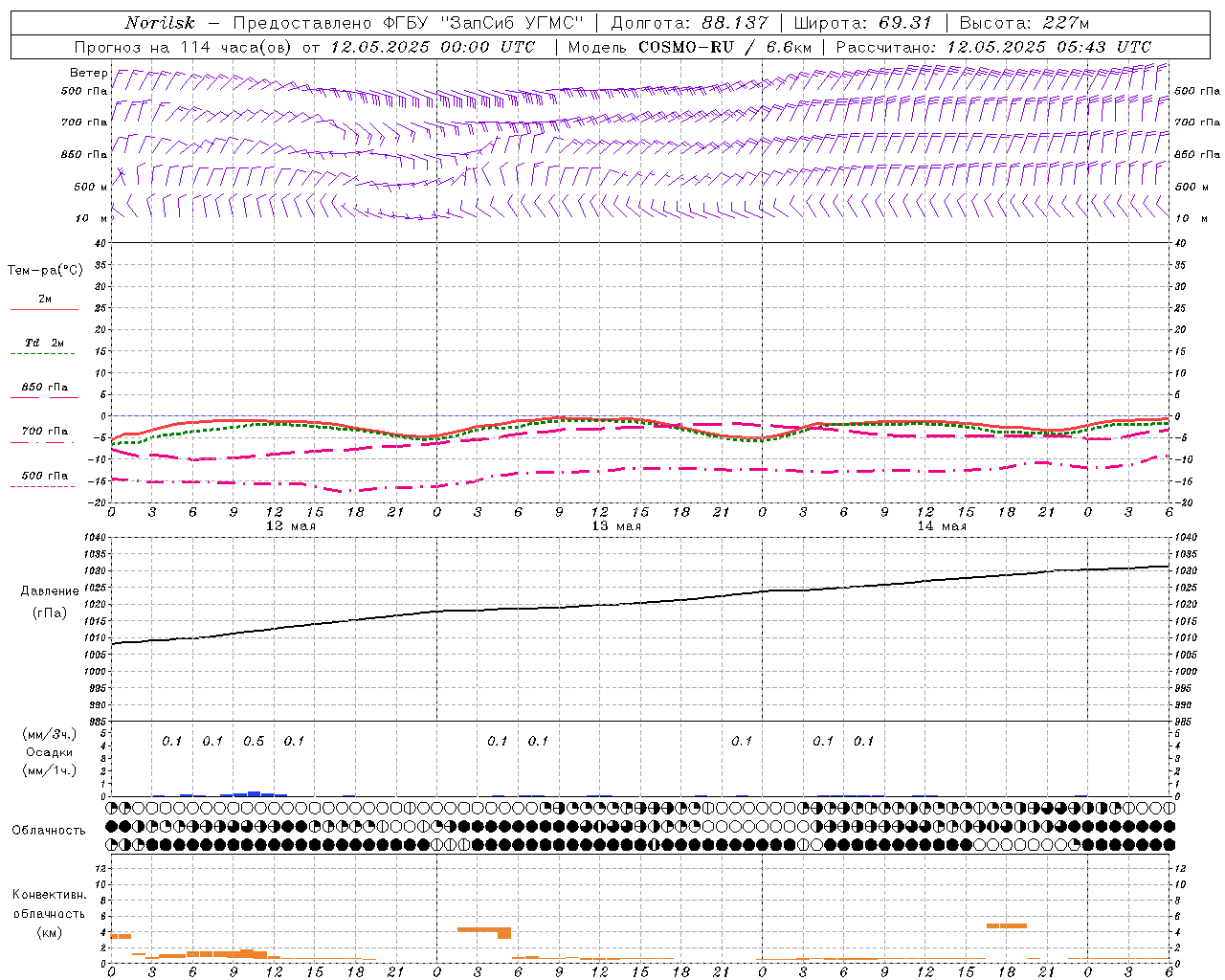This screenshot has height=980, width=1225.
Task: Click the "Тем-ра(°C)" axis title
Action: pyautogui.click(x=45, y=270)
